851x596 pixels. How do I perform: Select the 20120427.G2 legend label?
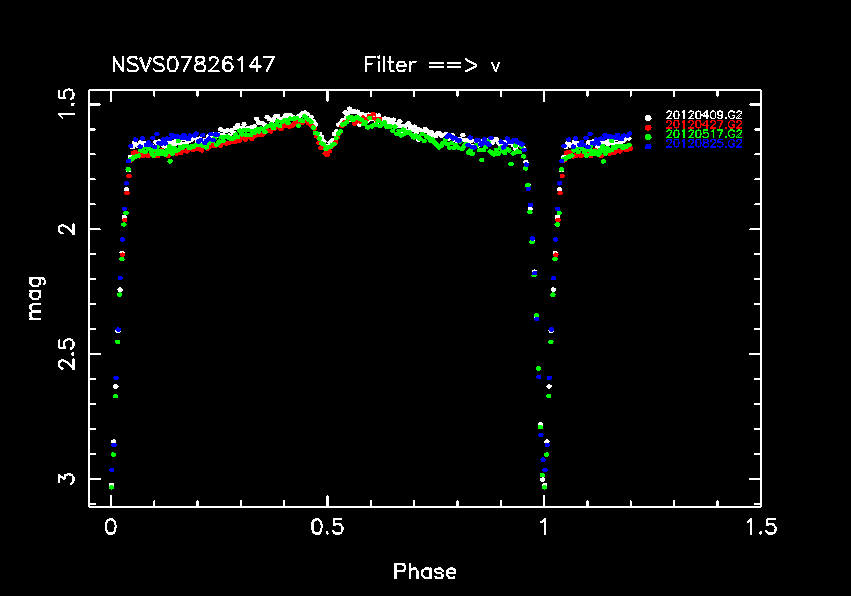pyautogui.click(x=704, y=125)
